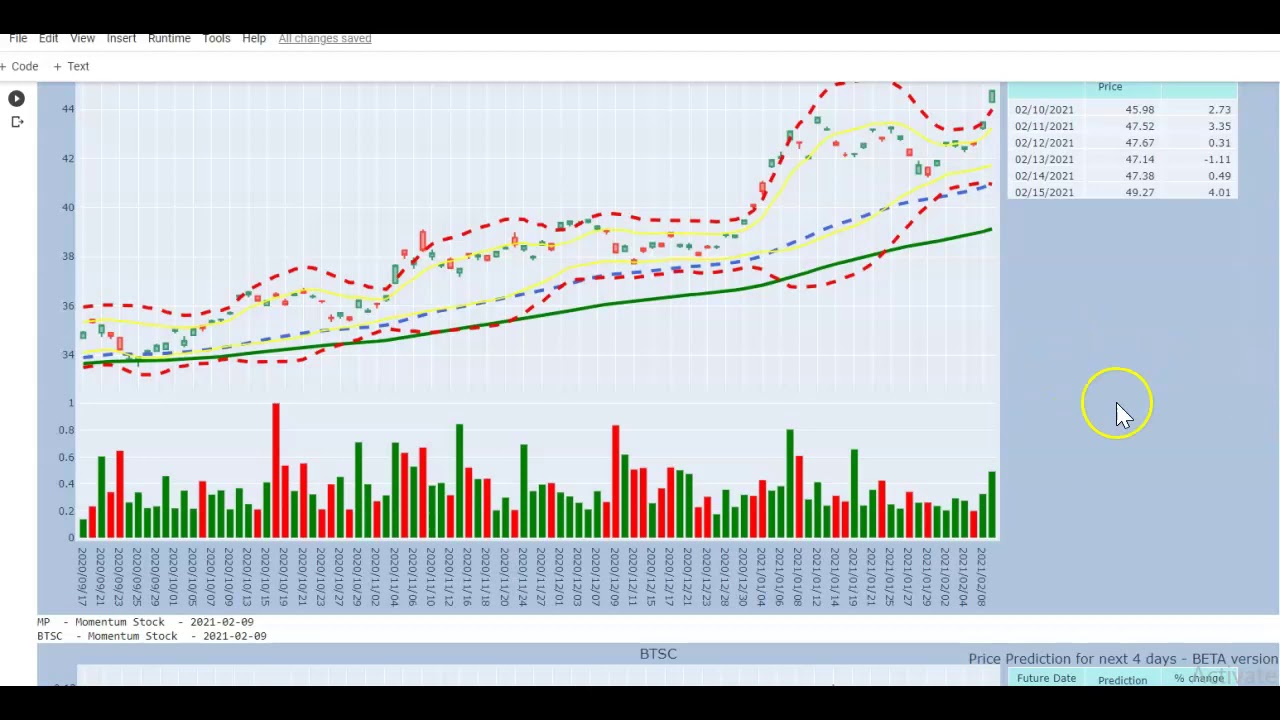The height and width of the screenshot is (720, 1280).
Task: Select the 02/10/2021 date cell
Action: (x=1044, y=110)
